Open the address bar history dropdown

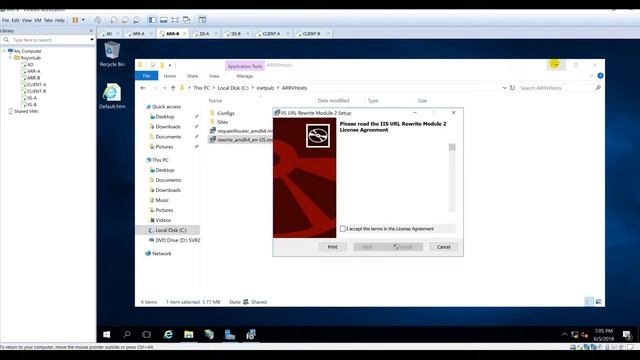coord(504,88)
